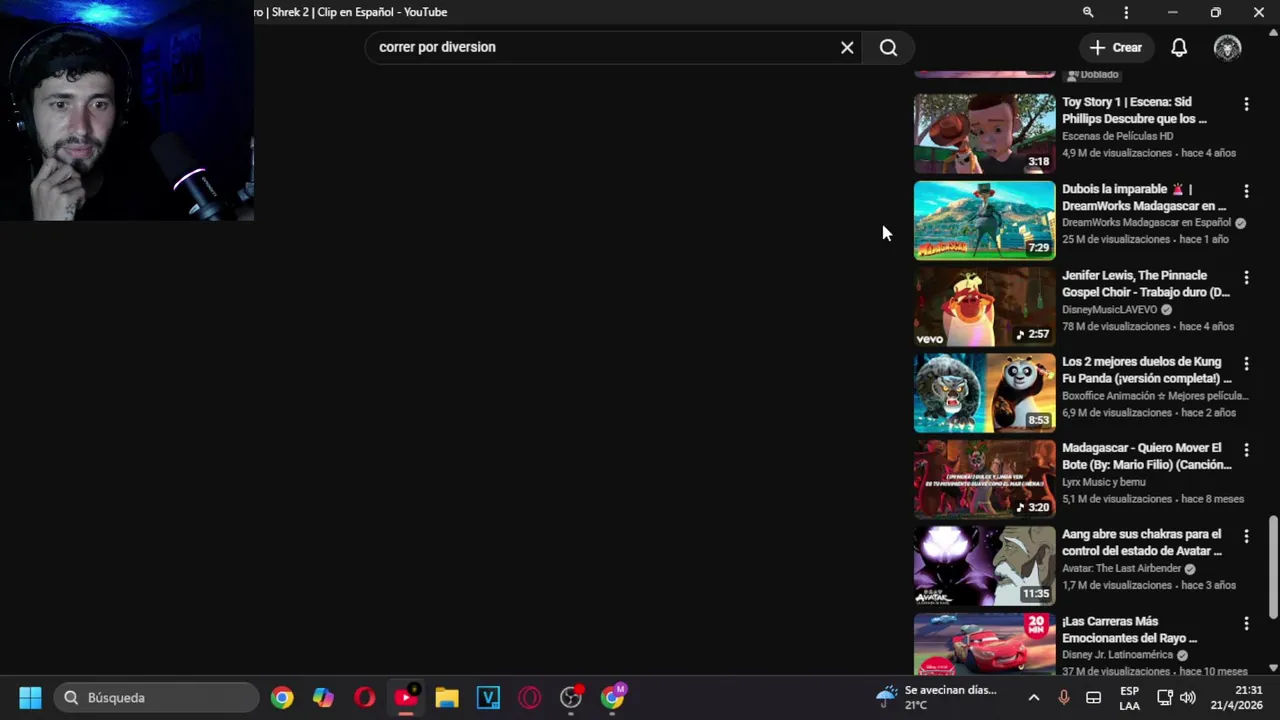Open the Rayo McQueen carreras thumbnail

coord(984,645)
